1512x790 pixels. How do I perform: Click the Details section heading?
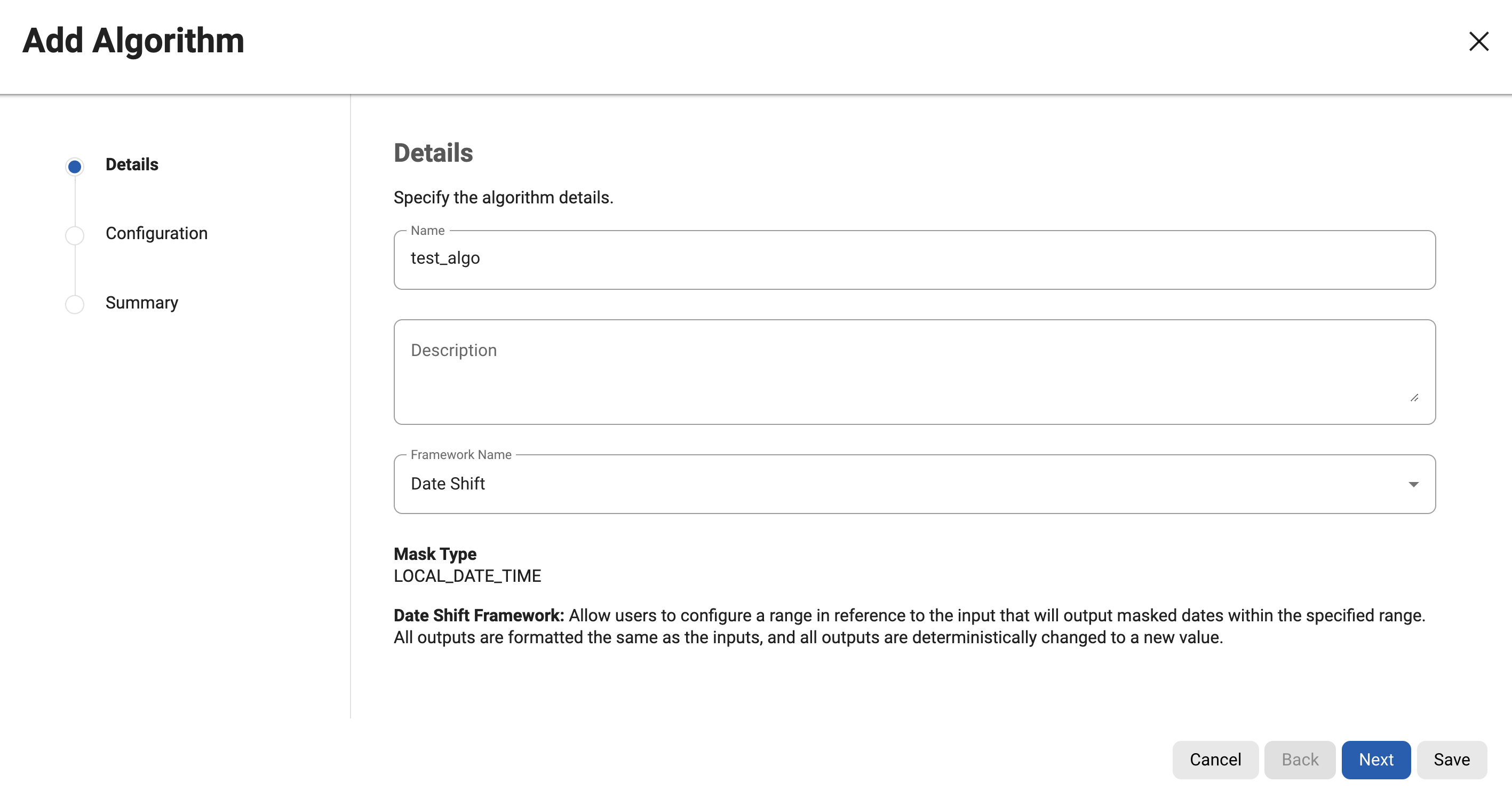click(433, 153)
